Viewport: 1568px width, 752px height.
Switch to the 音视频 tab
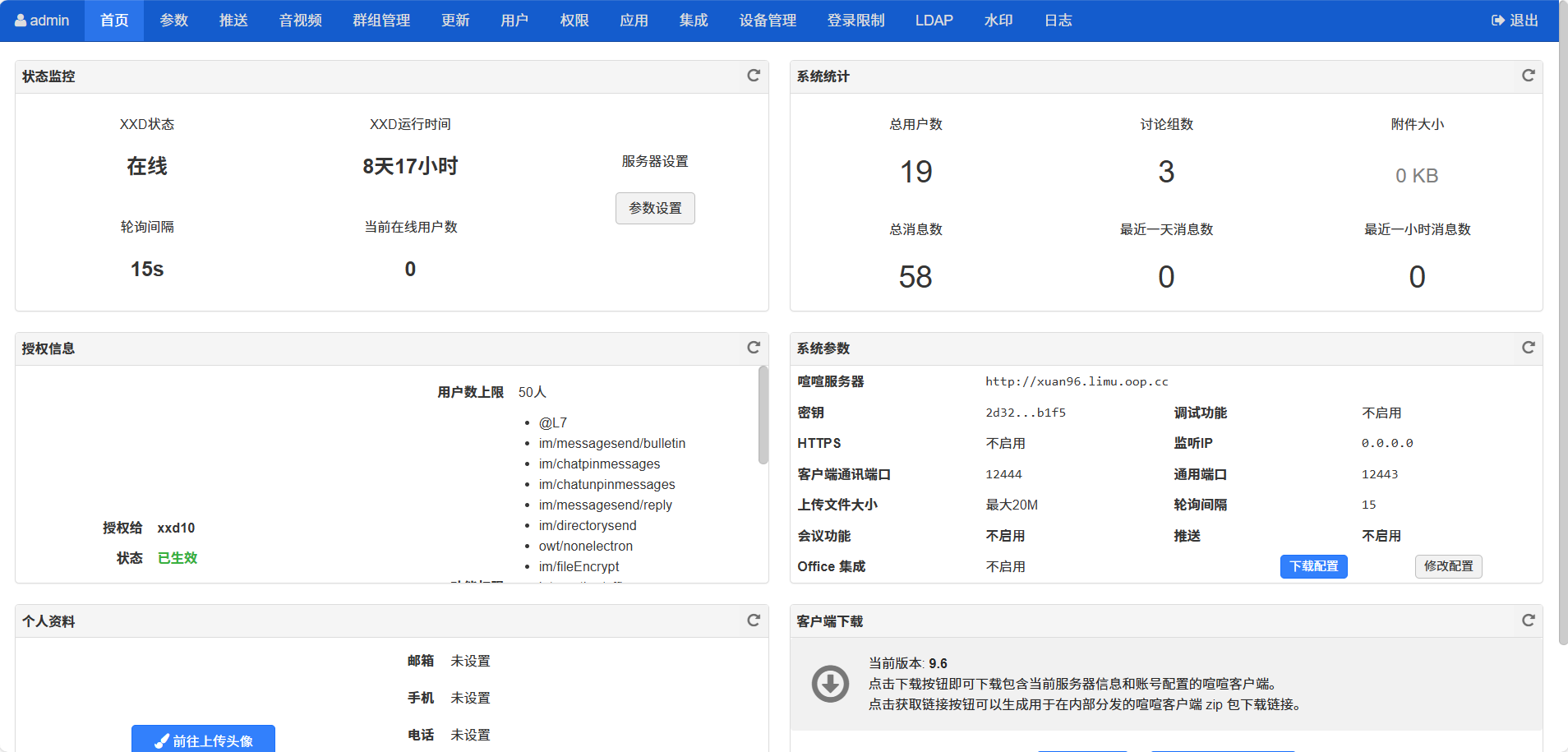click(x=300, y=21)
